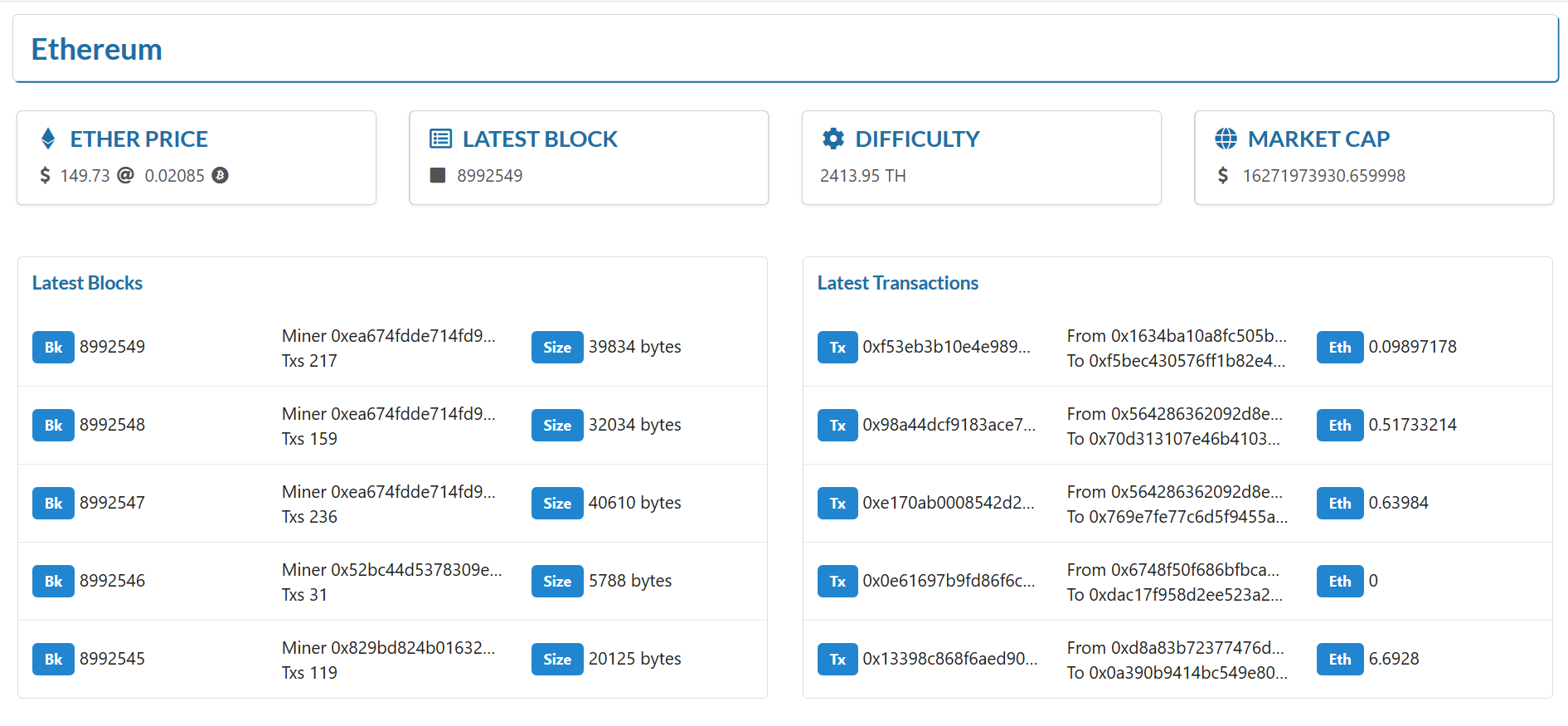Click the Bk badge for block 8992548

point(53,425)
